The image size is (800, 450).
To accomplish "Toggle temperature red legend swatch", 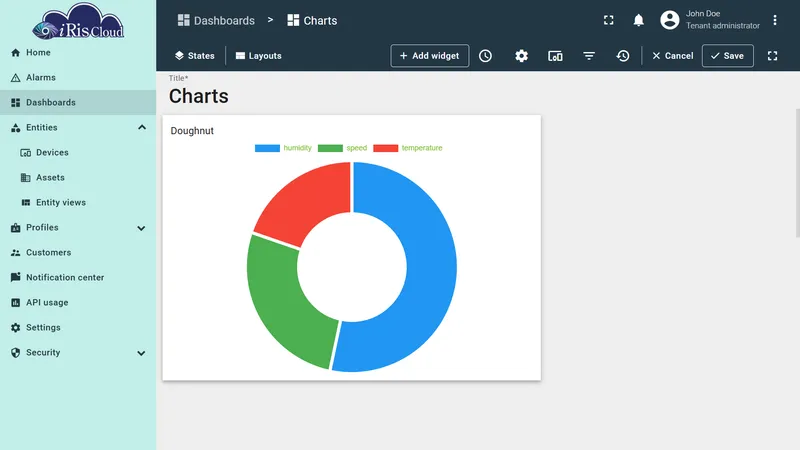I will [x=386, y=148].
